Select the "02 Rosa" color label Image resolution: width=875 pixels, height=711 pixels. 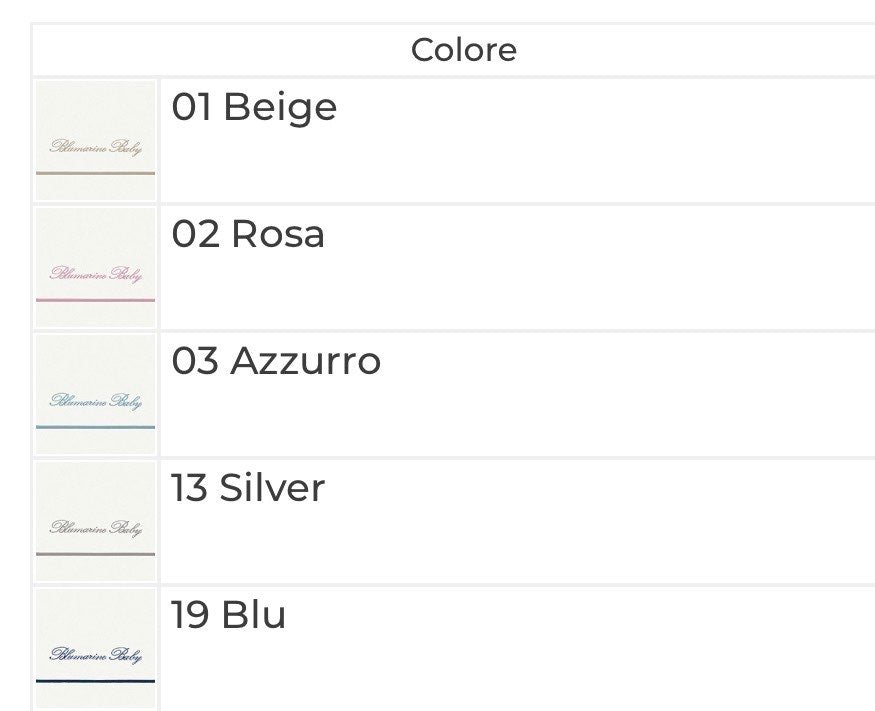[248, 234]
